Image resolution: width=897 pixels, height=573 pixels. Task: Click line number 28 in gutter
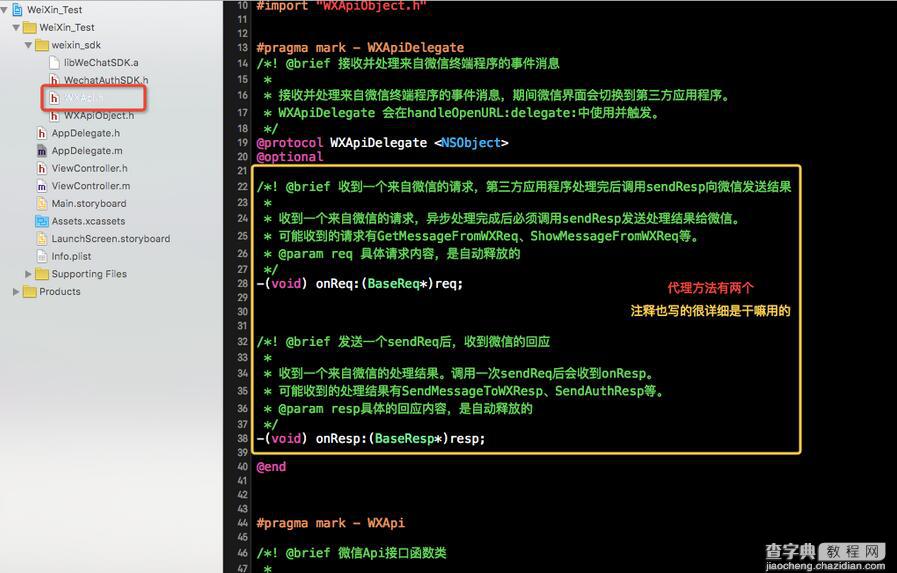pyautogui.click(x=243, y=284)
